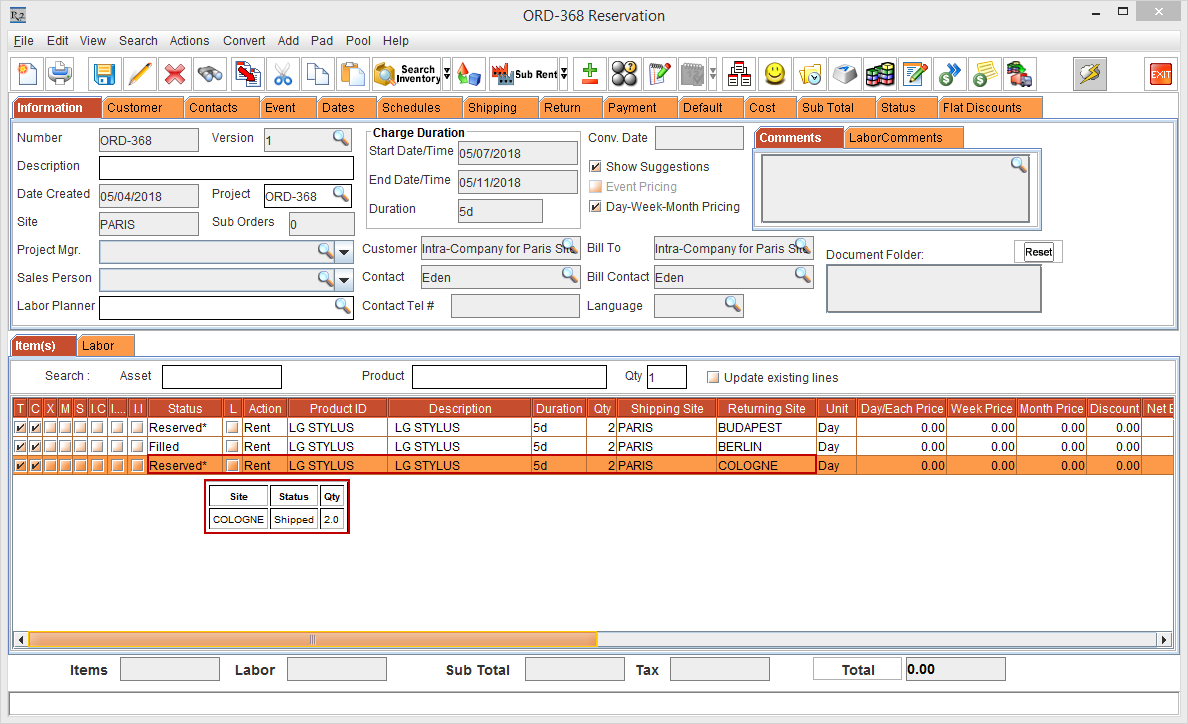Click the red X delete icon
The image size is (1188, 724).
click(175, 74)
